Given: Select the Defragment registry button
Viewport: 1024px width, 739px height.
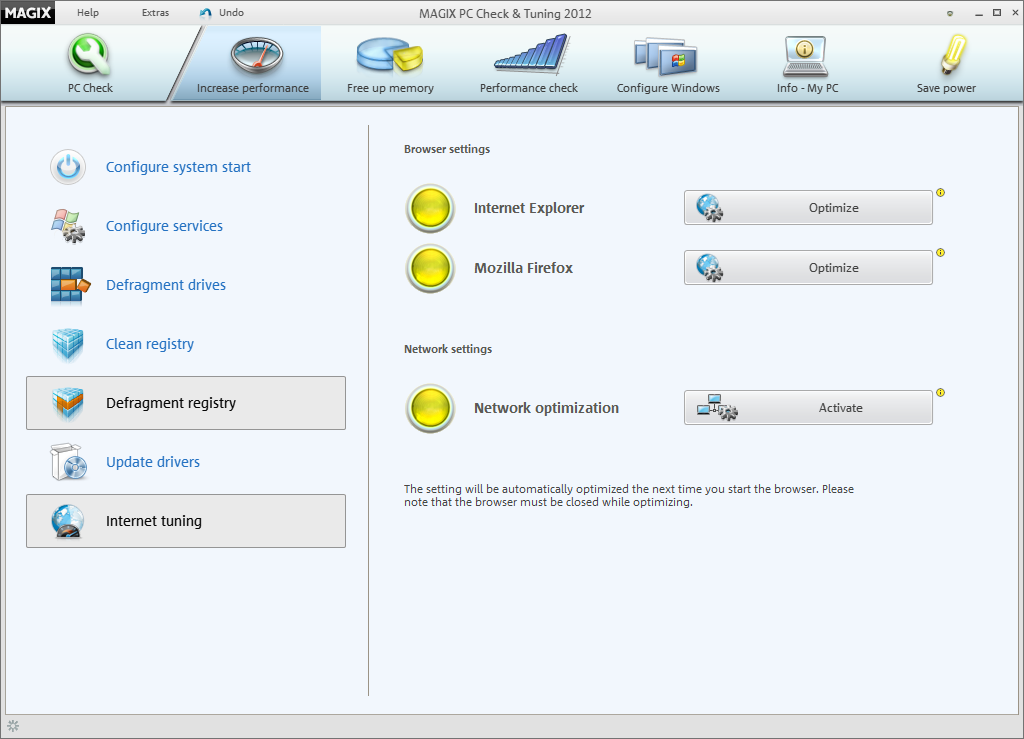Looking at the screenshot, I should point(186,403).
